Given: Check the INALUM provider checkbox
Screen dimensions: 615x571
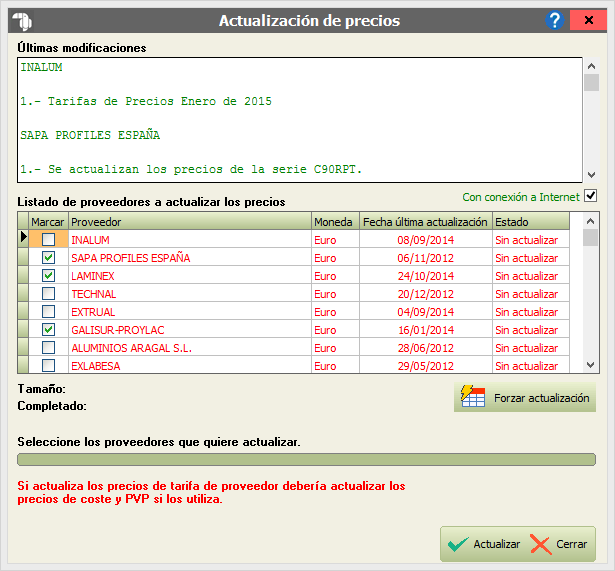Looking at the screenshot, I should click(49, 240).
